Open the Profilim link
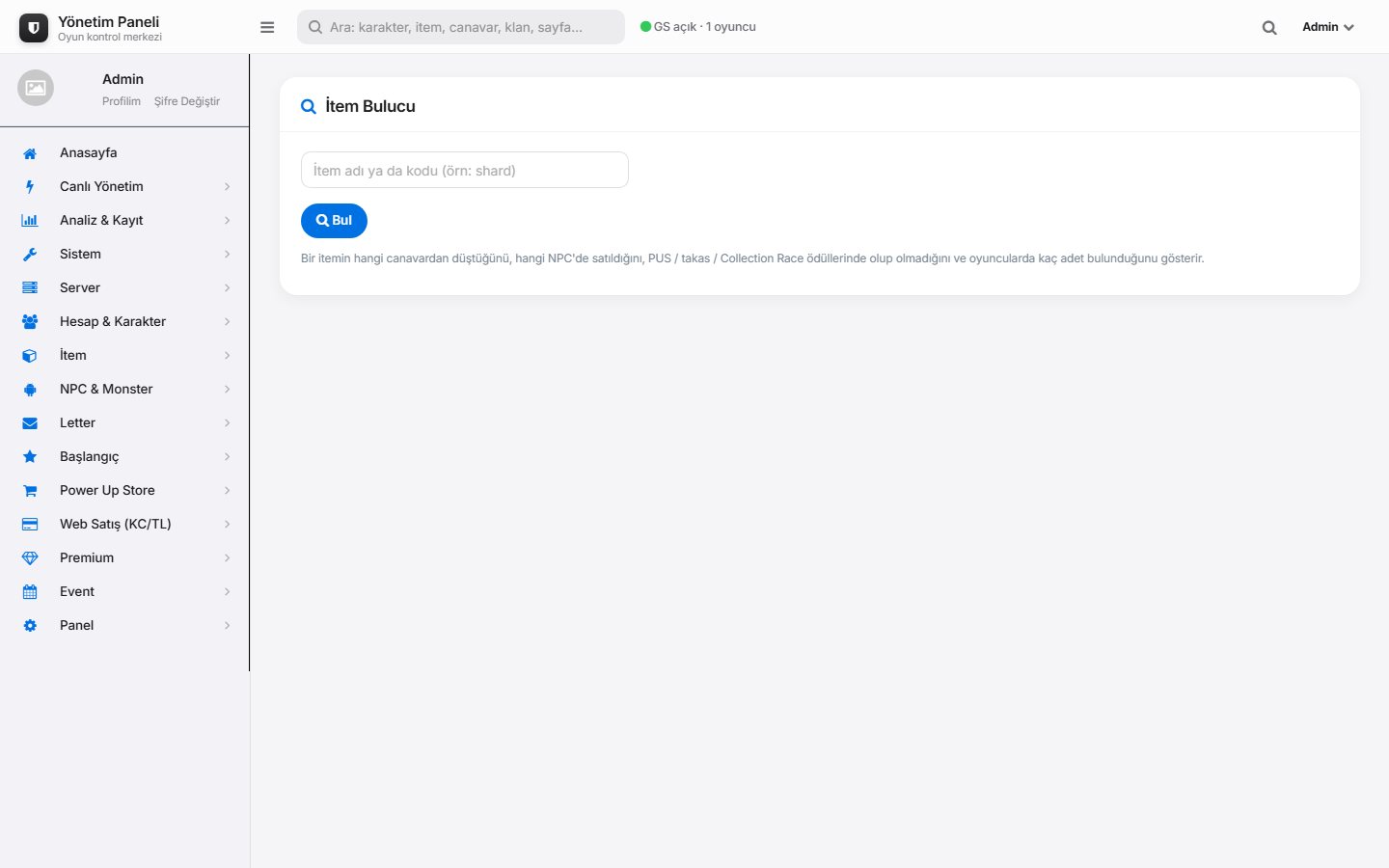 [122, 101]
